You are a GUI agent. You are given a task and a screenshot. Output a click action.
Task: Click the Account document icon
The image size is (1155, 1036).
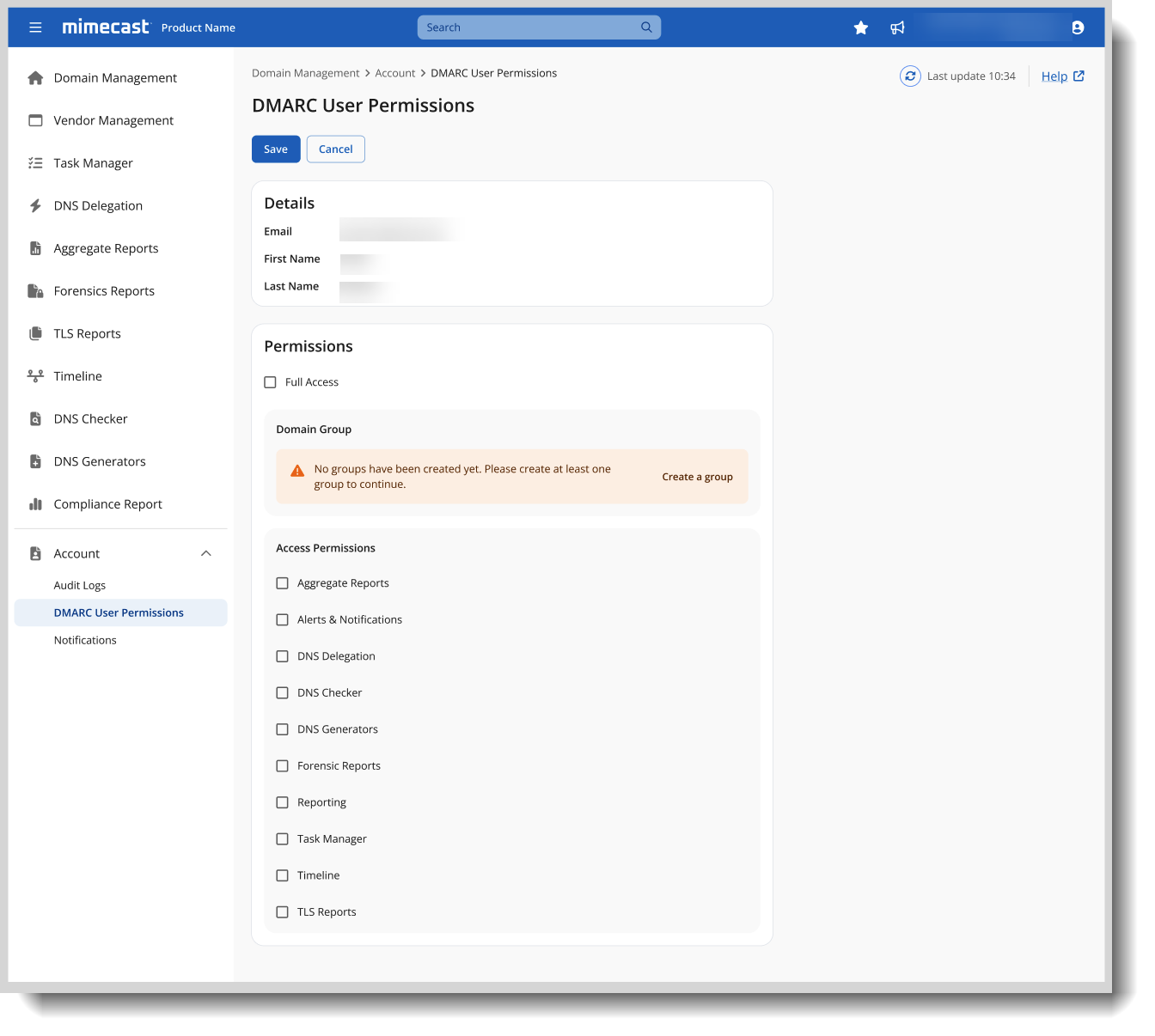tap(35, 554)
